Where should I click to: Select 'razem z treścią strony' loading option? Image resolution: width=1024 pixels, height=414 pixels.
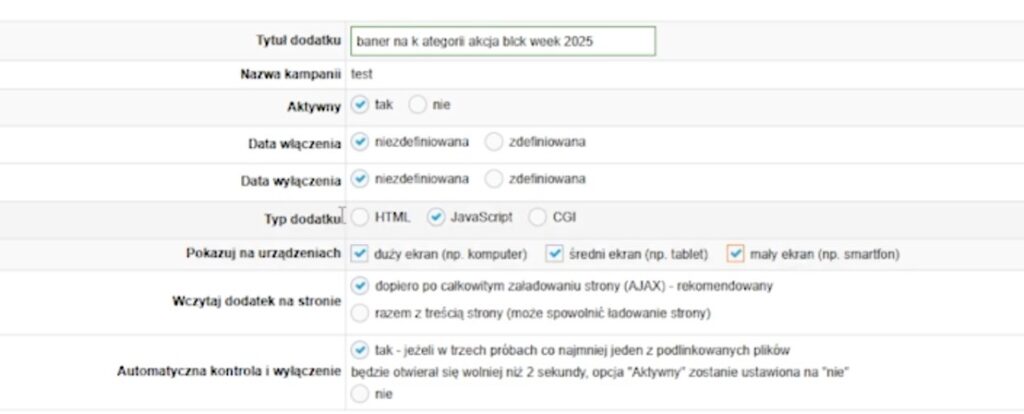361,313
